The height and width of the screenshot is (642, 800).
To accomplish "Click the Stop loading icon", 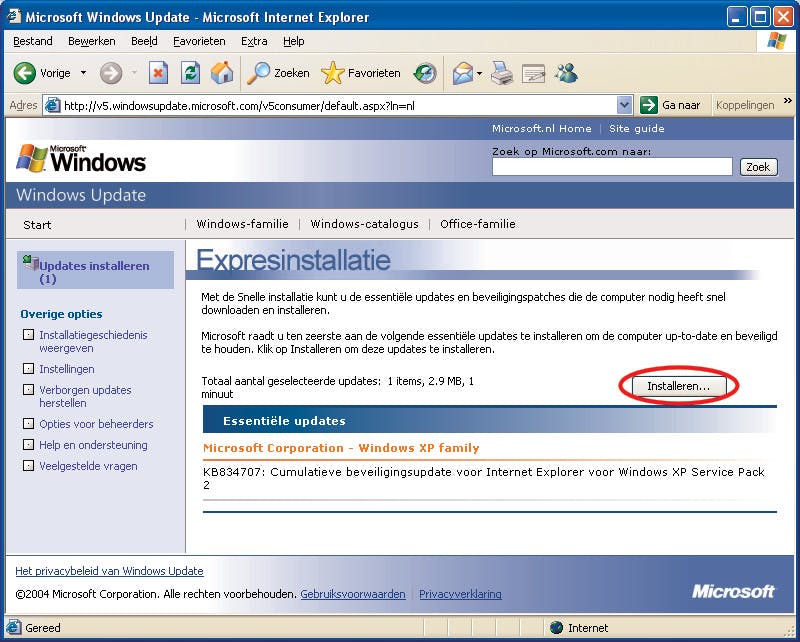I will [x=158, y=73].
